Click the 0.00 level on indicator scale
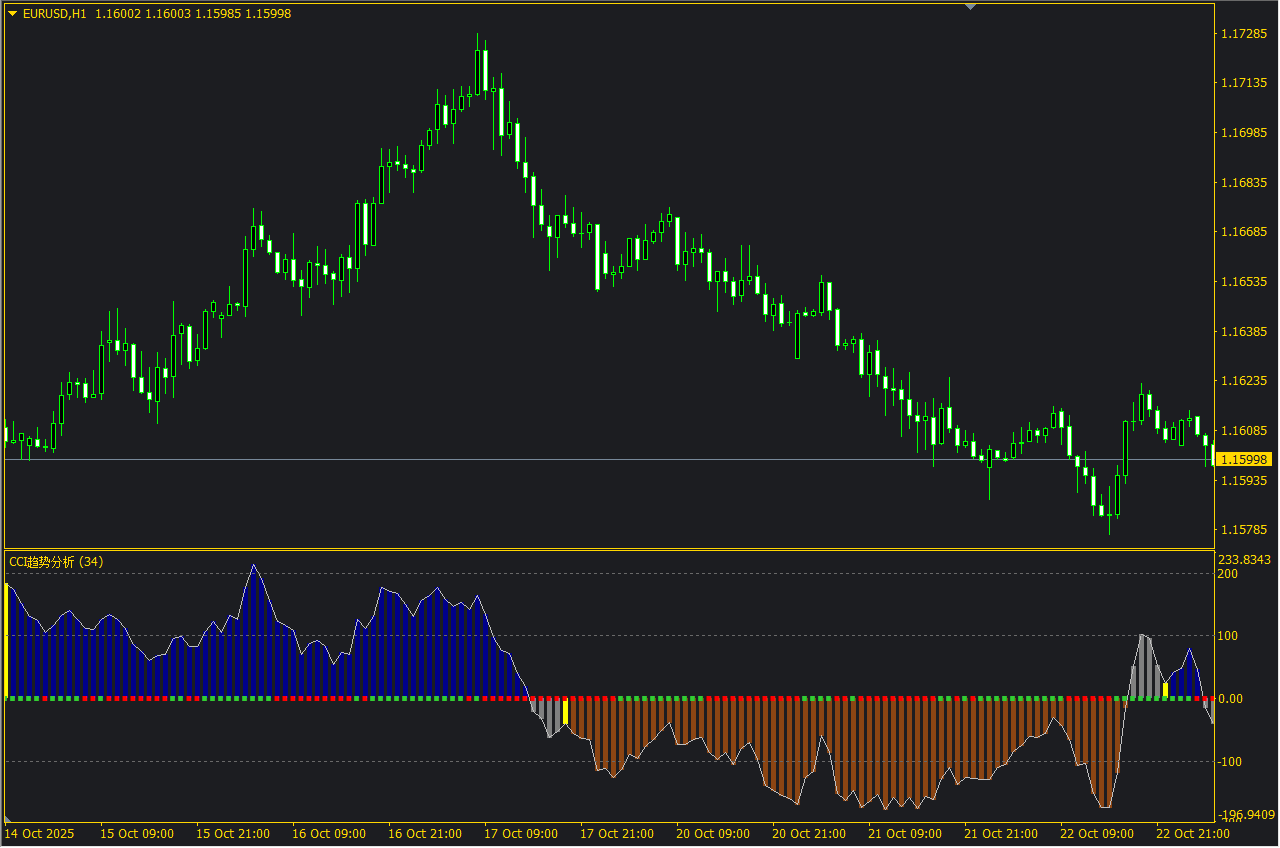The image size is (1280, 848). [x=1230, y=699]
